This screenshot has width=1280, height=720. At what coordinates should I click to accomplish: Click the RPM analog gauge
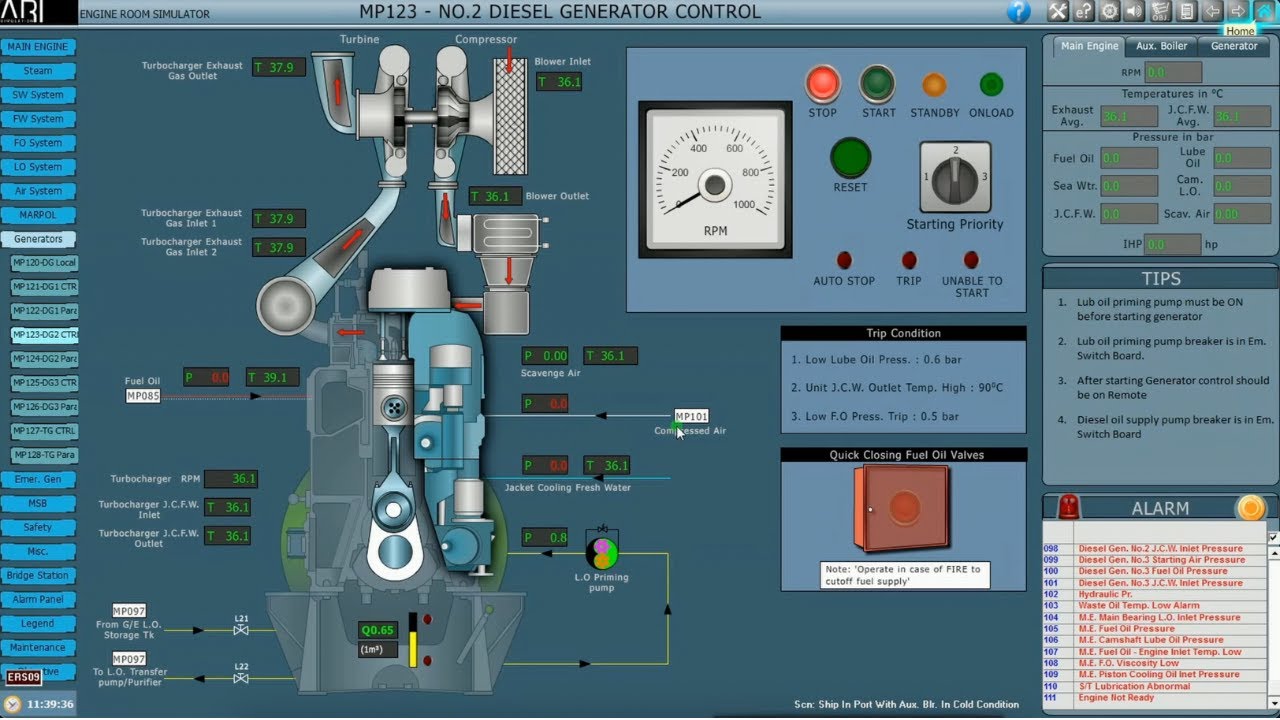point(715,178)
